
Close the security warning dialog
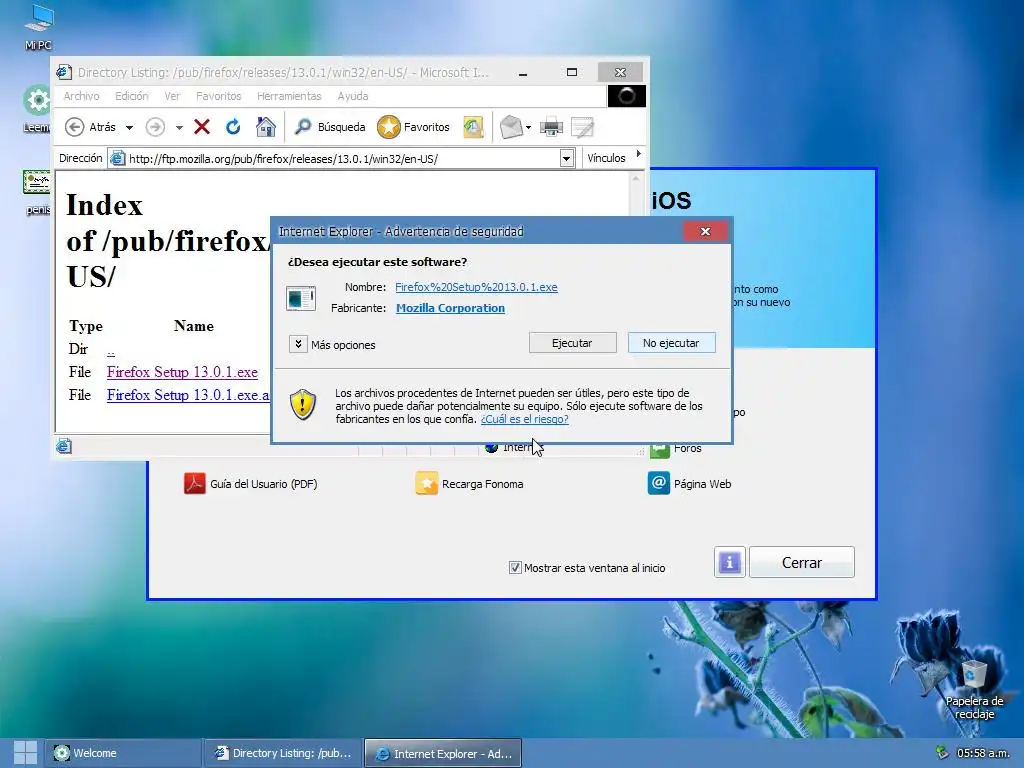[x=705, y=231]
